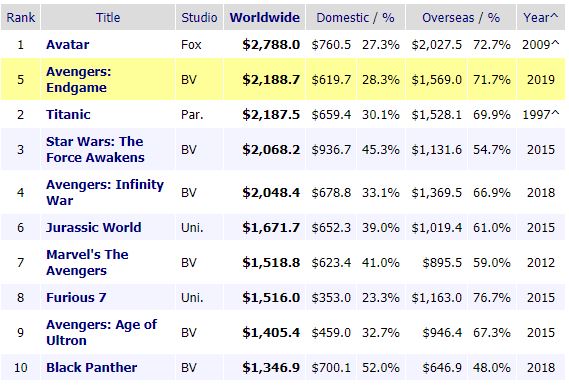The image size is (569, 387).
Task: Open Avengers: Endgame title link
Action: coord(78,80)
